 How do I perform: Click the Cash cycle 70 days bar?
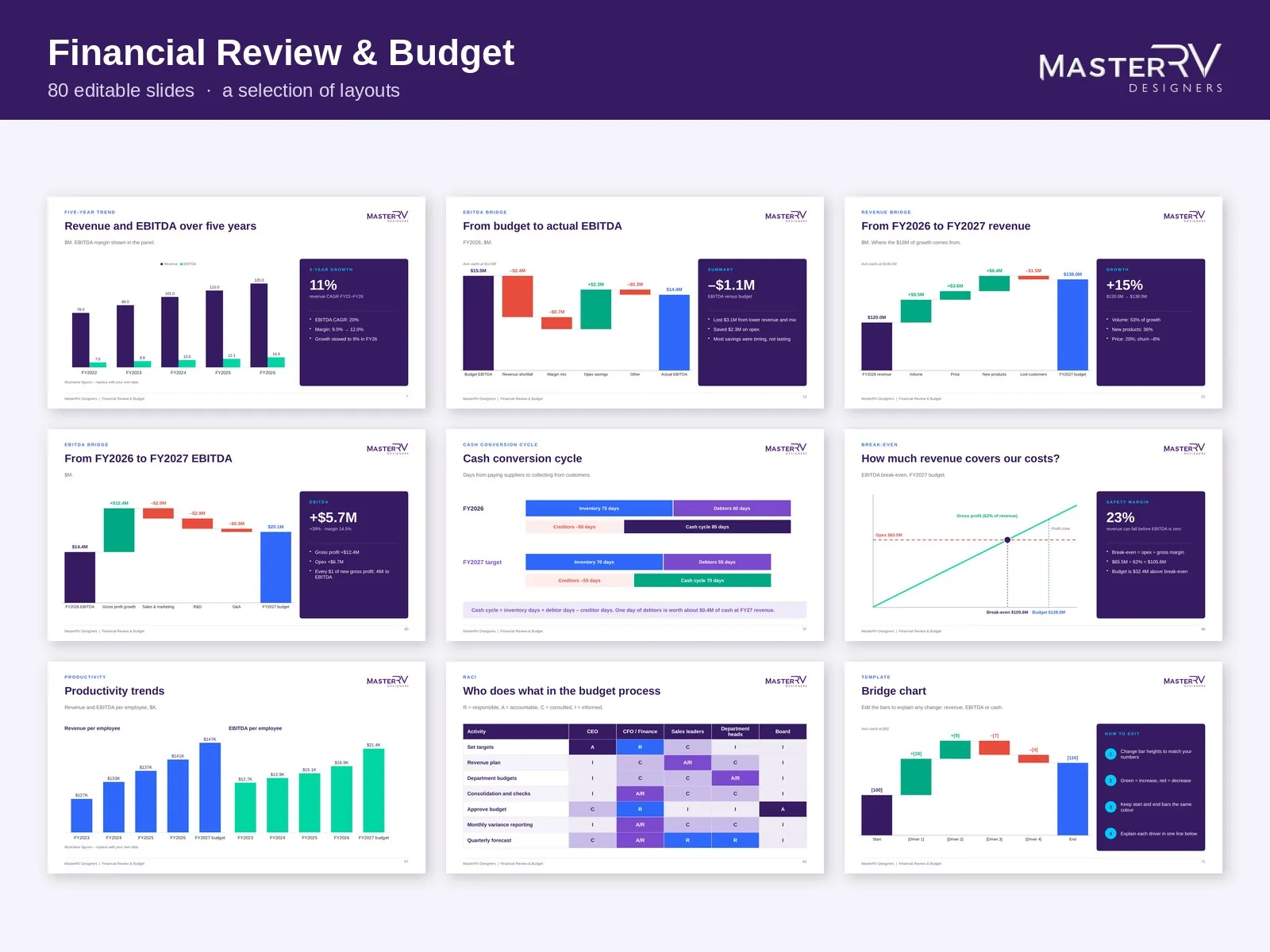coord(702,581)
